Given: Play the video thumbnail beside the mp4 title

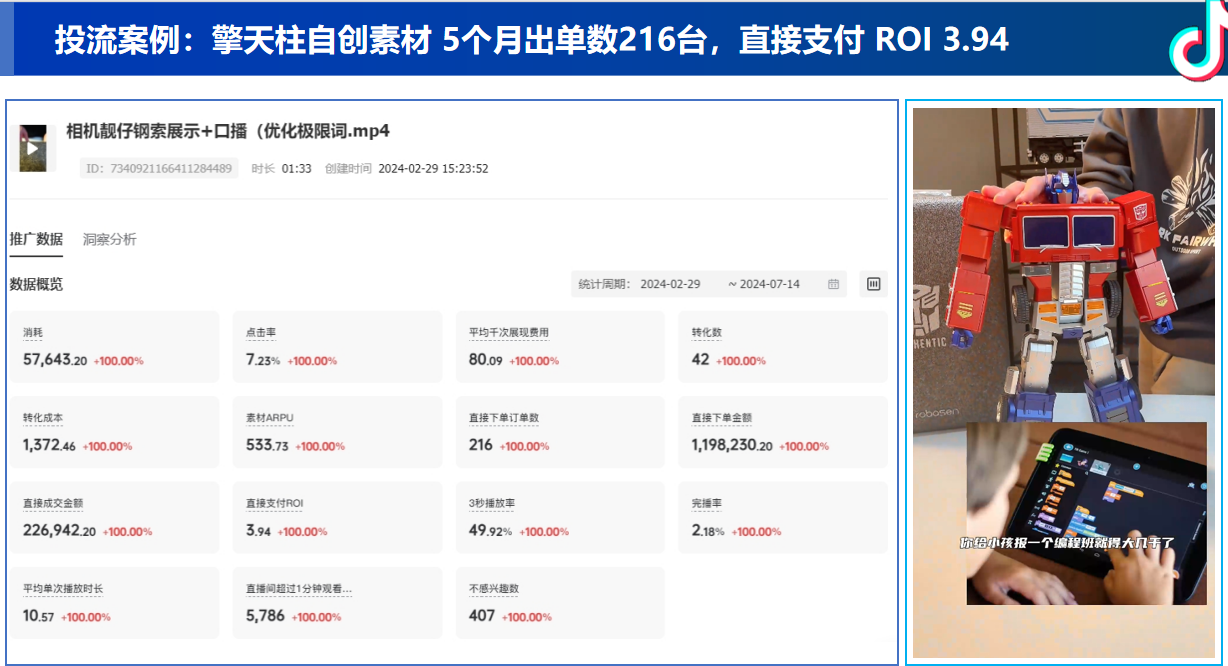Looking at the screenshot, I should pos(33,148).
